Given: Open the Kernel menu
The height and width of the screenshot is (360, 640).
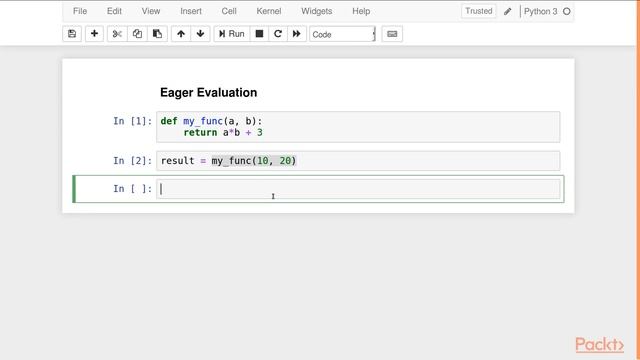Looking at the screenshot, I should (x=269, y=11).
